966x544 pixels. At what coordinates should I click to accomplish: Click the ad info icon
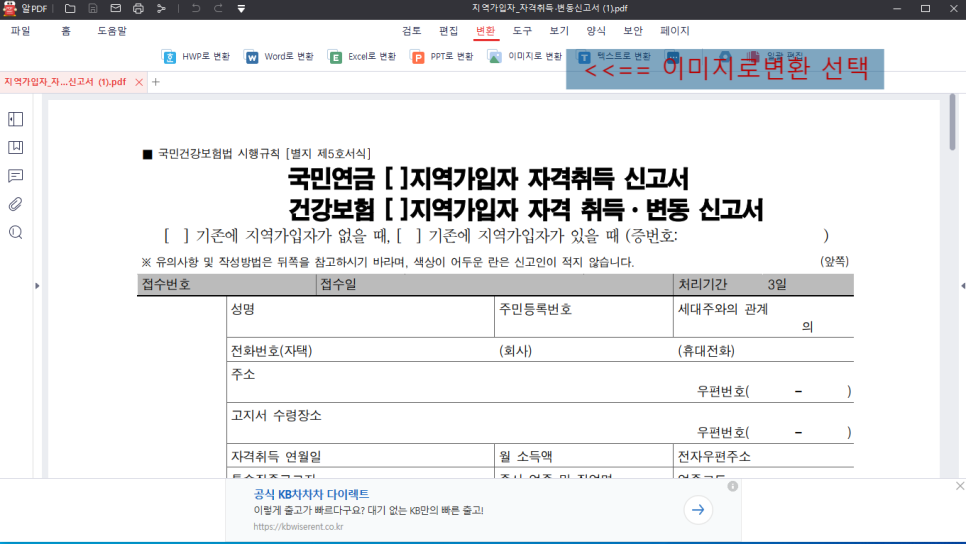(x=733, y=486)
